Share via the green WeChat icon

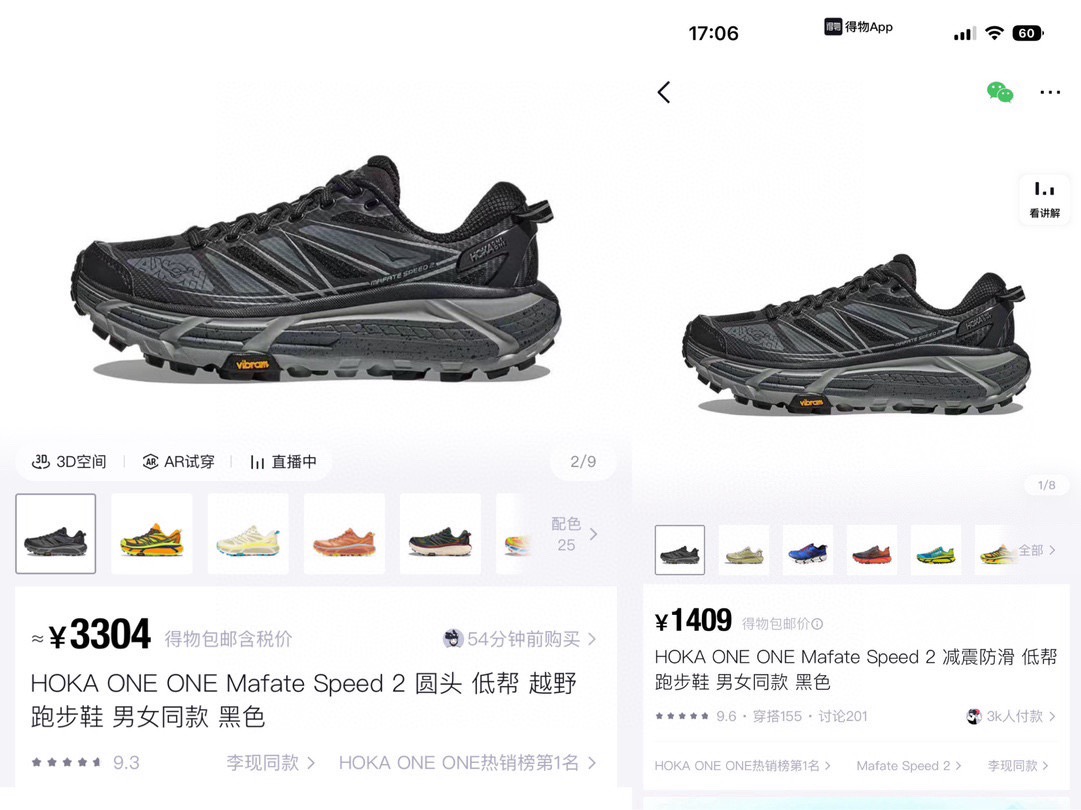1000,92
